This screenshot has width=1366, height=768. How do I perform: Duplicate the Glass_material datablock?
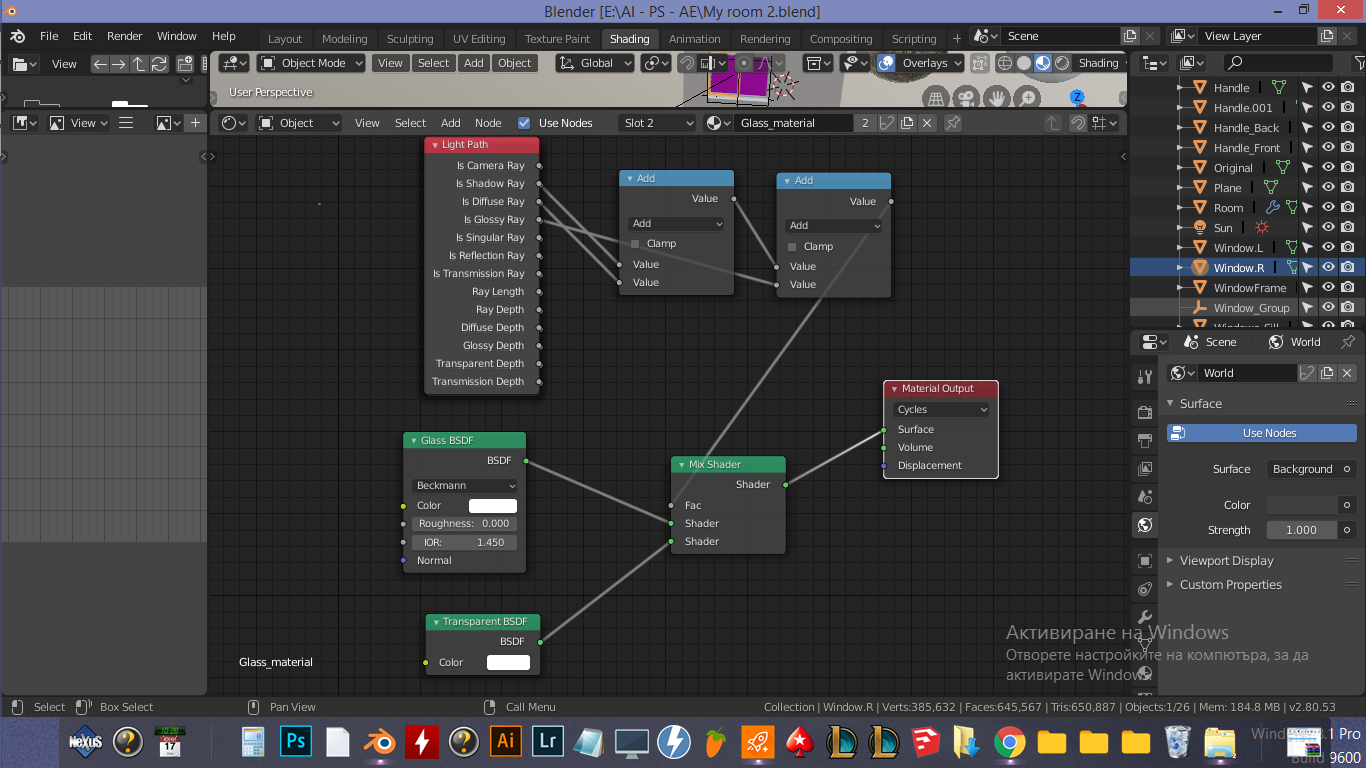pos(907,123)
